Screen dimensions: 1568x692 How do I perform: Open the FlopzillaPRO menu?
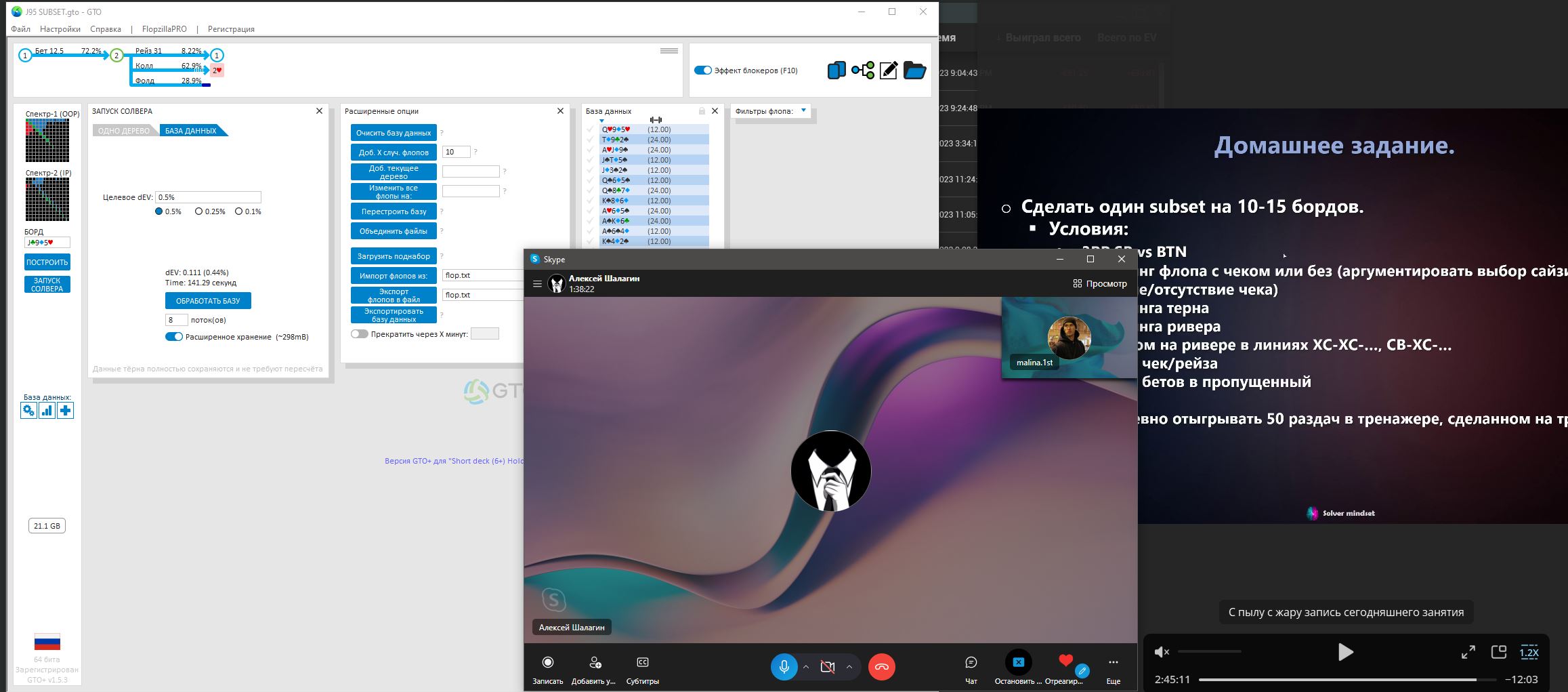(165, 29)
